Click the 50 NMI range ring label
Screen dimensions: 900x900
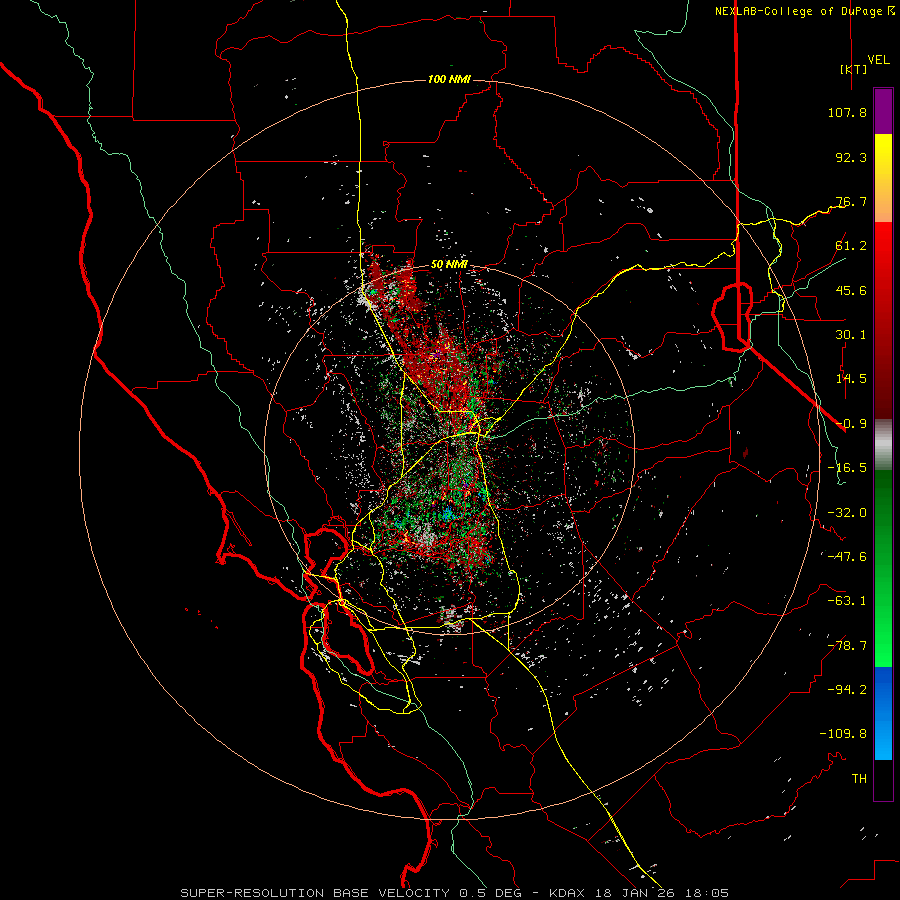(x=449, y=265)
